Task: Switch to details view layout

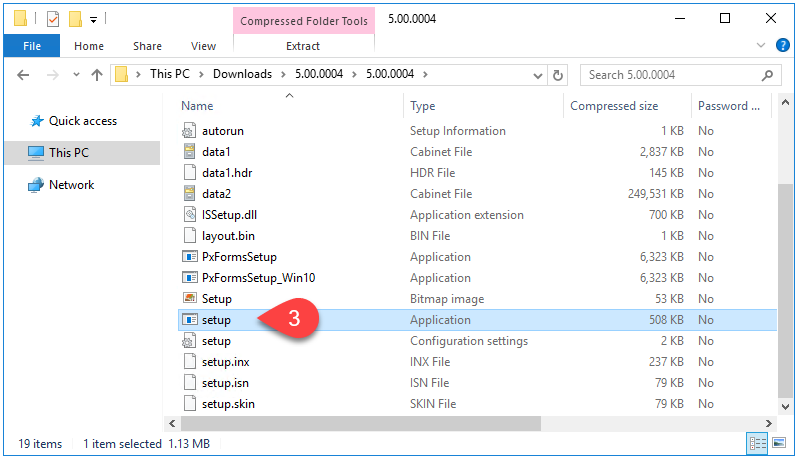Action: point(757,443)
